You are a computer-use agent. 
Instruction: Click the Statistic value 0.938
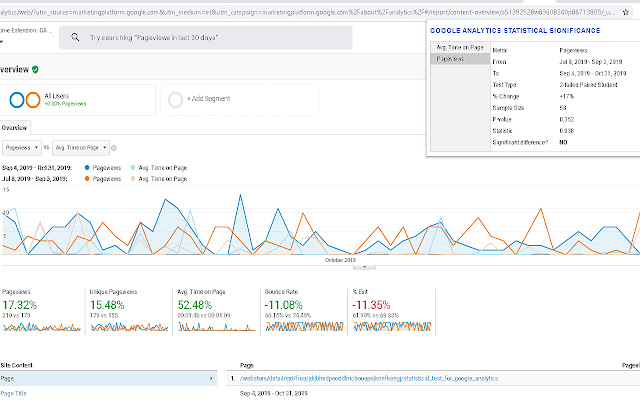point(567,131)
